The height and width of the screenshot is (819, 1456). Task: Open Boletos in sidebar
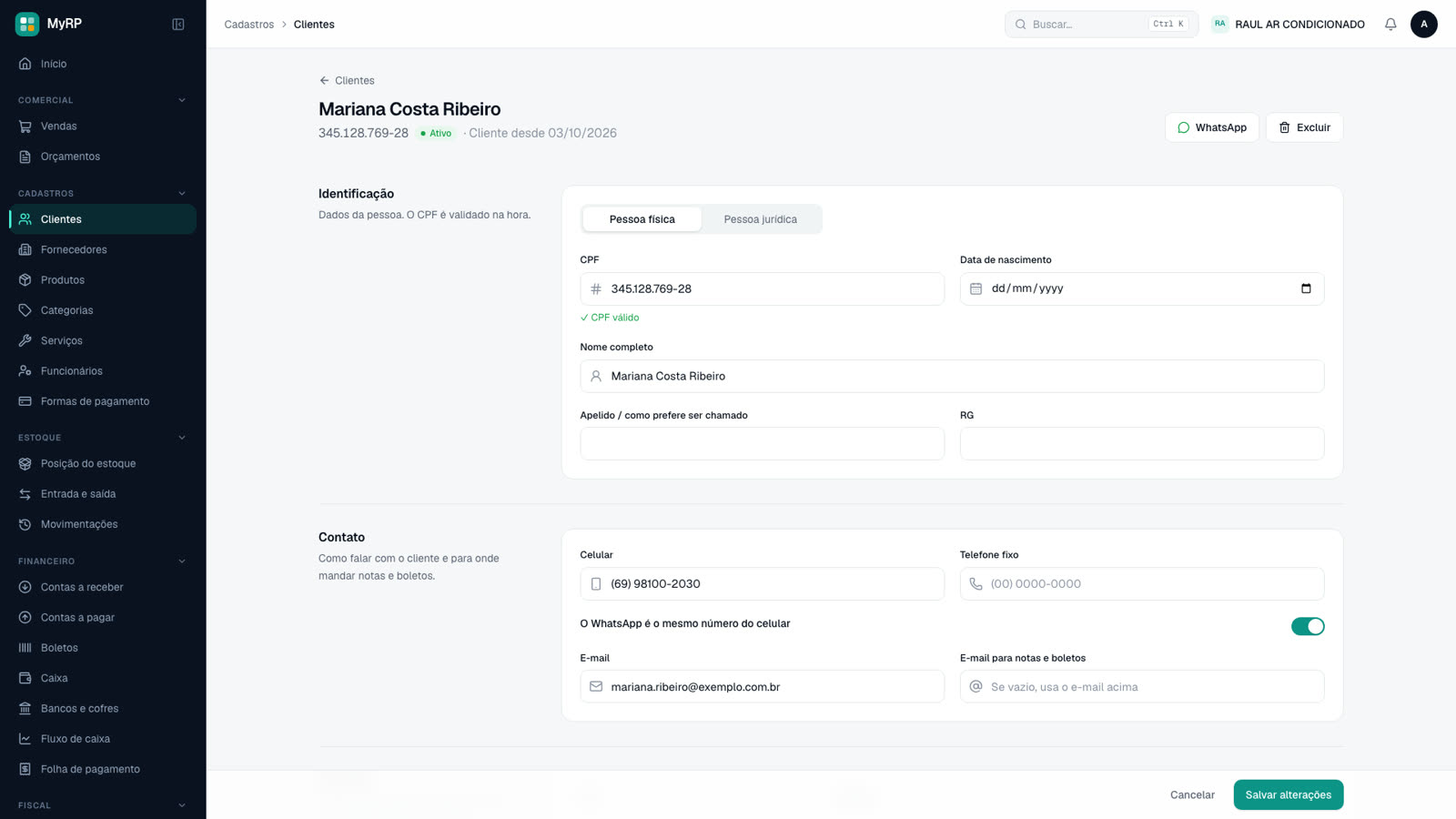(x=103, y=648)
